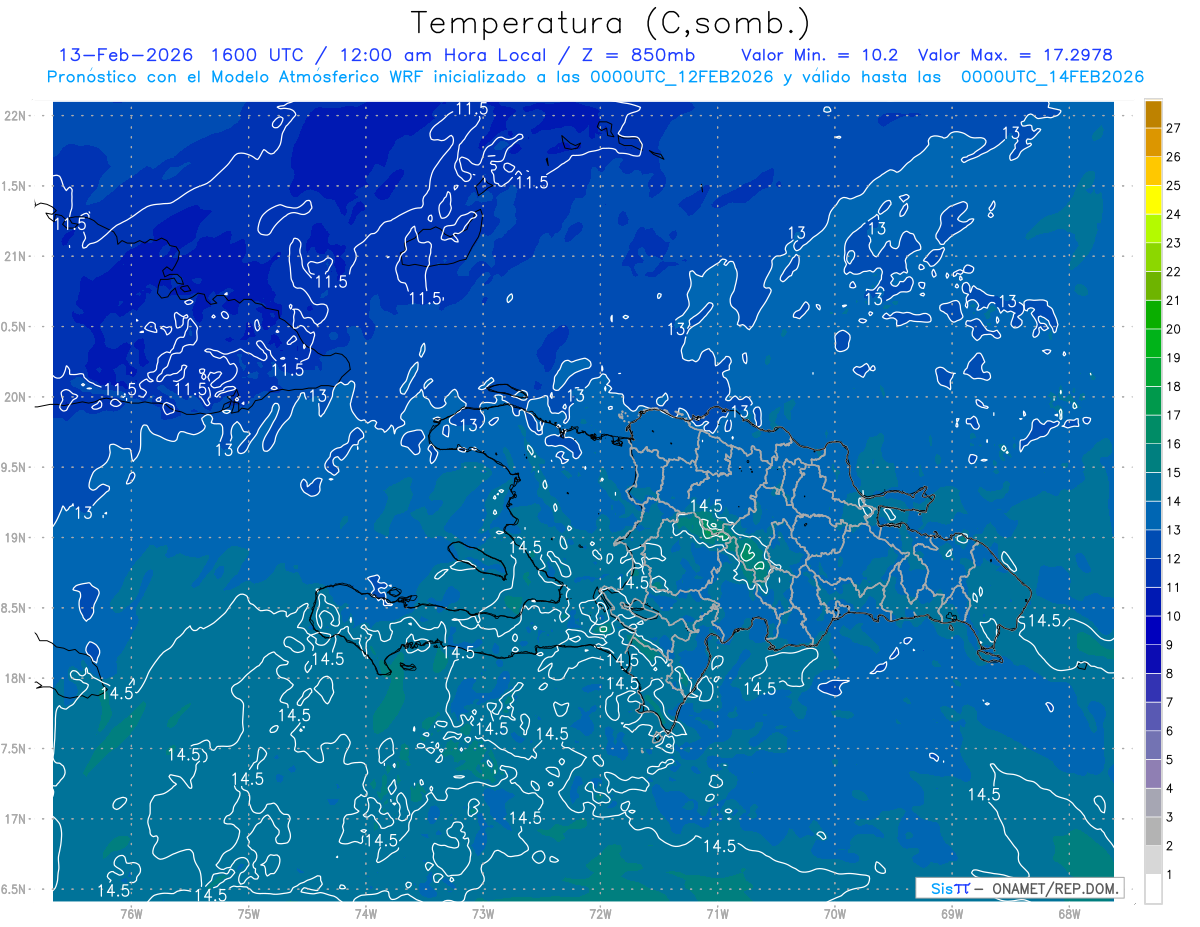1200x927 pixels.
Task: Click the '21N' latitude label
Action: [x=17, y=256]
